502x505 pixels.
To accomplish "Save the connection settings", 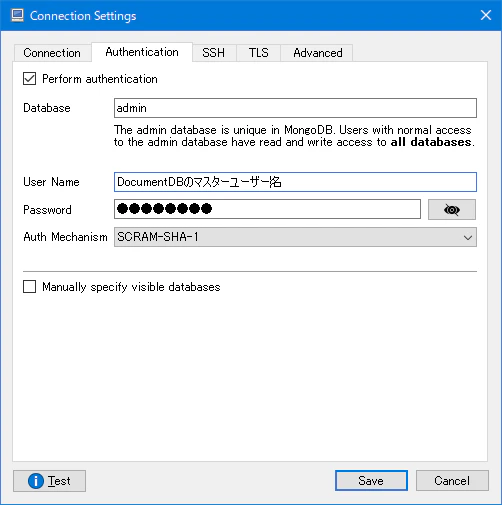I will tap(371, 481).
